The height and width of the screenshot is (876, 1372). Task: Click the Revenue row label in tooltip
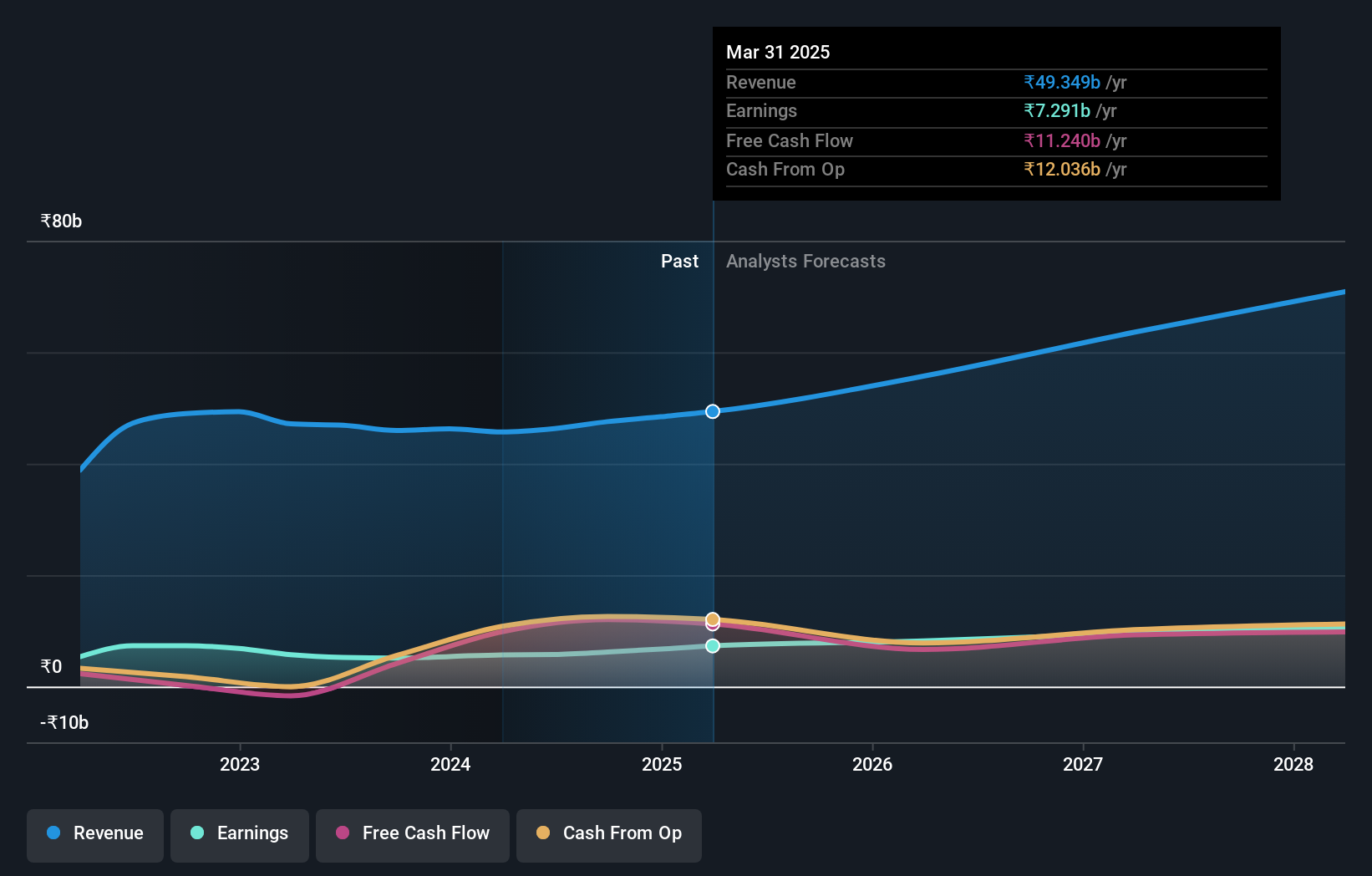pyautogui.click(x=761, y=83)
